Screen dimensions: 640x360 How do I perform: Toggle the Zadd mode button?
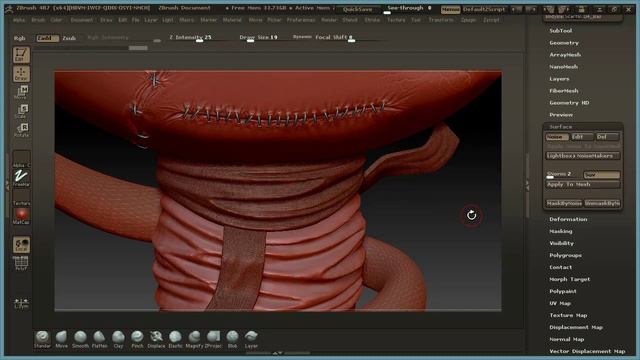coord(47,38)
